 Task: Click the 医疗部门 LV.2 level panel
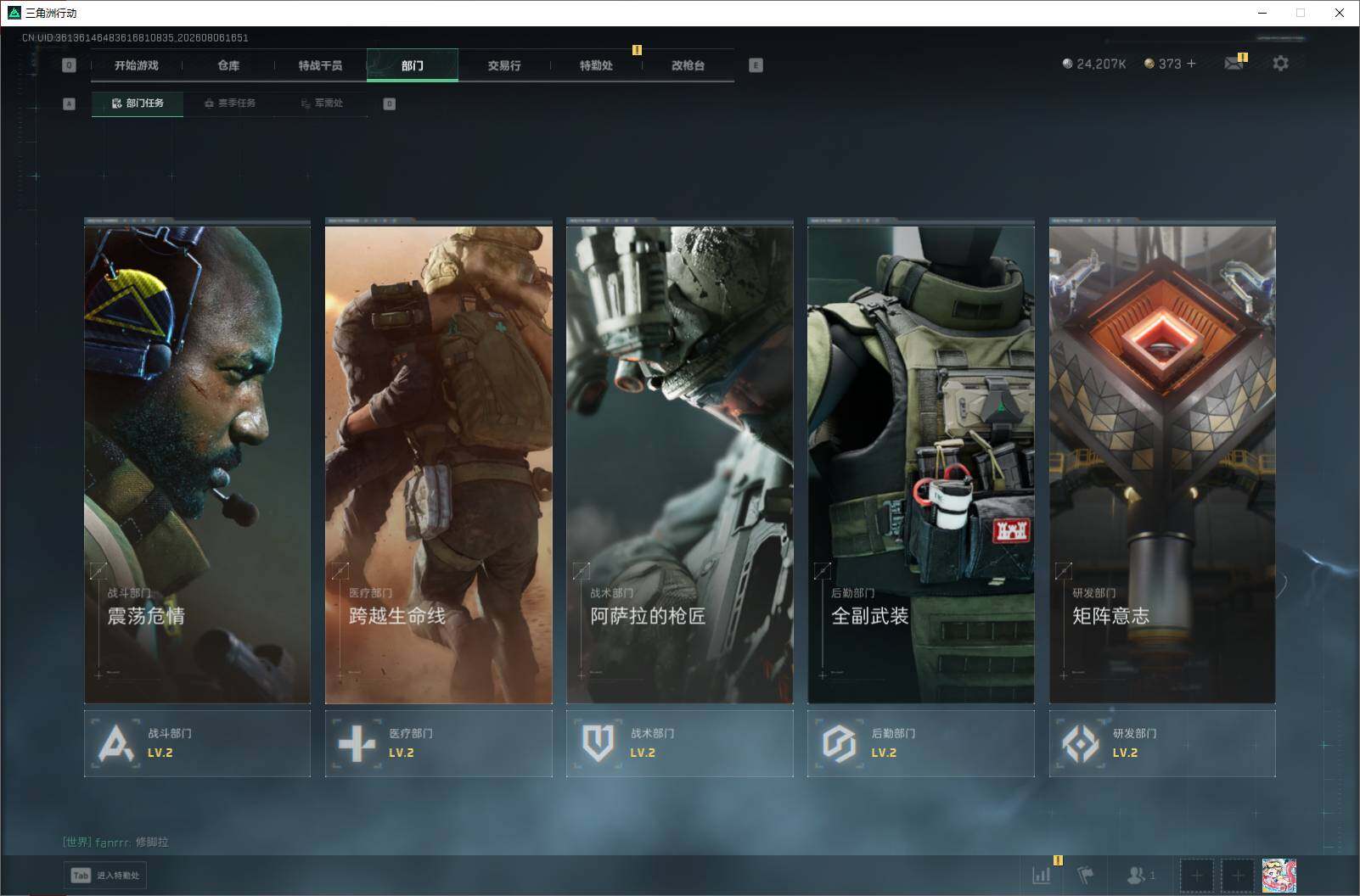[439, 743]
